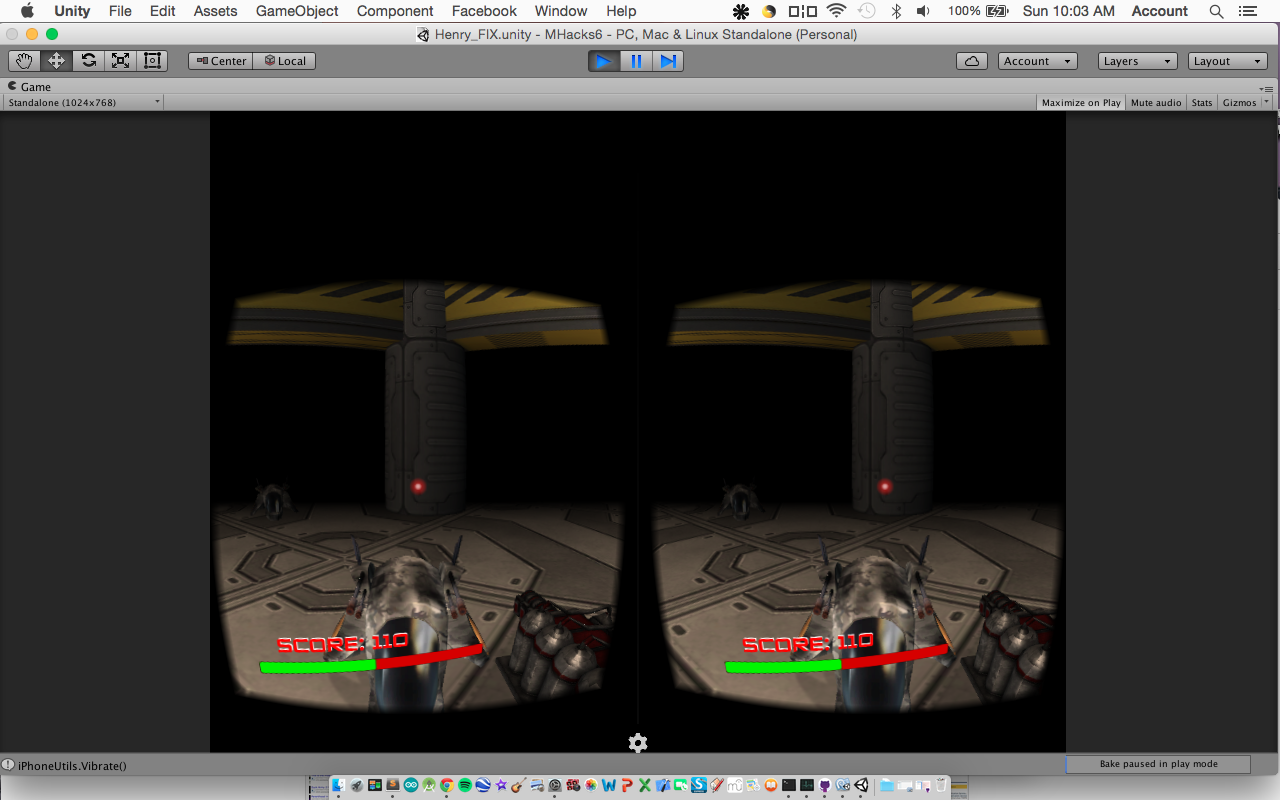Open the Component menu
This screenshot has width=1280, height=800.
395,11
